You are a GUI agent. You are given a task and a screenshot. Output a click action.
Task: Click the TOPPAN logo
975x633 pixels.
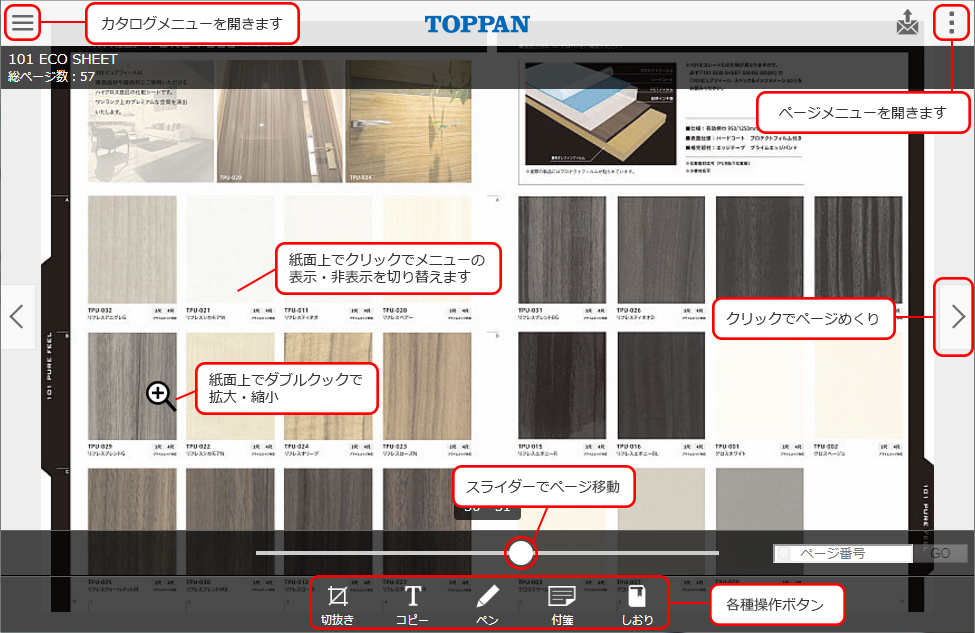click(477, 24)
